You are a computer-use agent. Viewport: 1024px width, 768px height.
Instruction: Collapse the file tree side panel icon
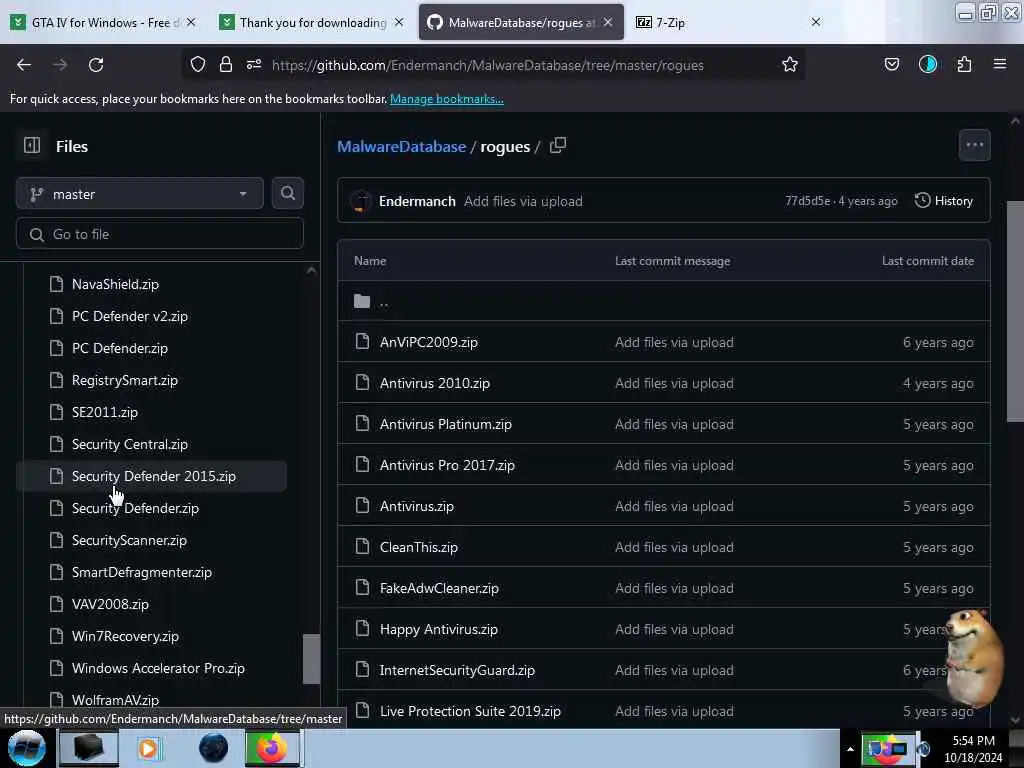click(x=31, y=145)
